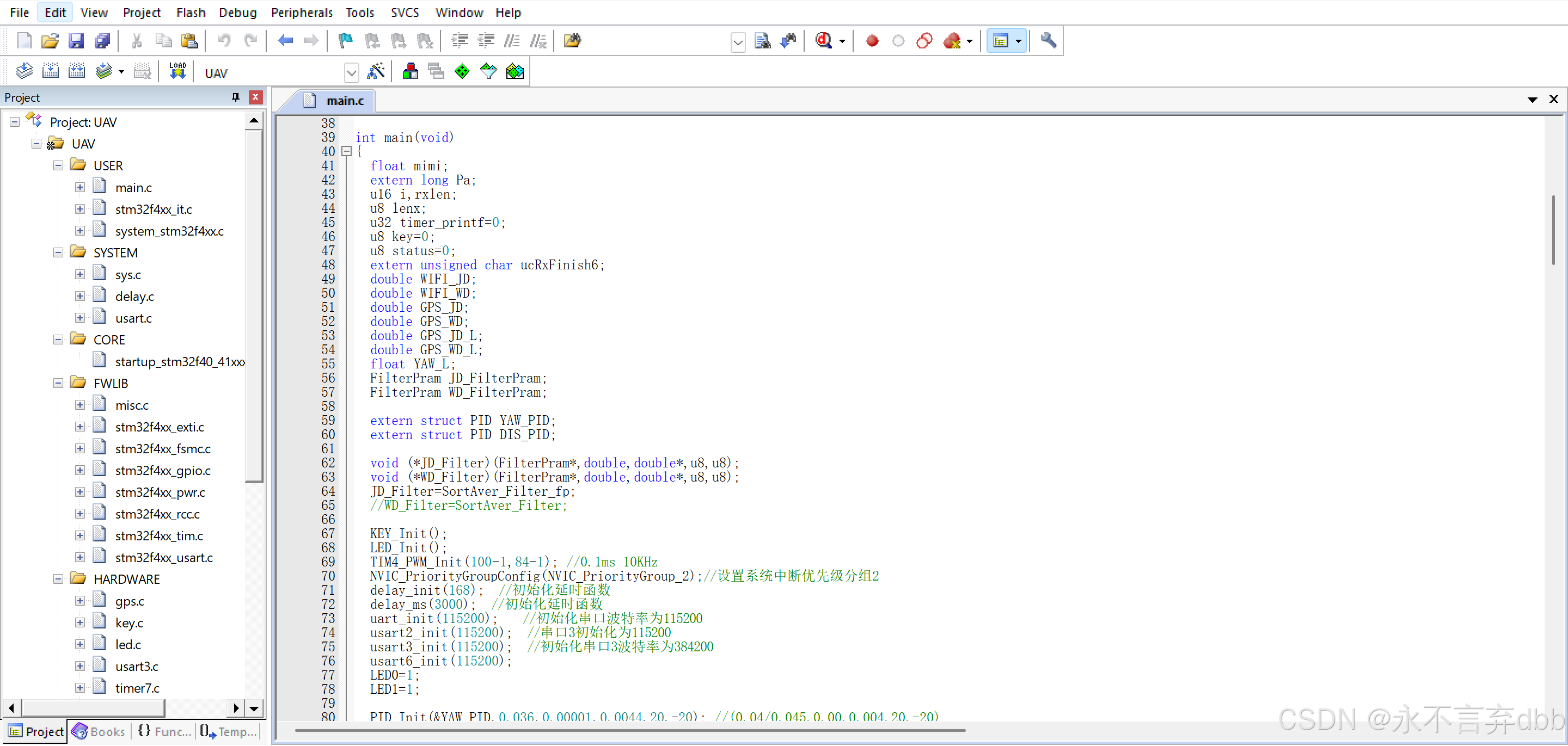Open Options for Target wizard icon
Image resolution: width=1568 pixels, height=746 pixels.
coord(376,72)
